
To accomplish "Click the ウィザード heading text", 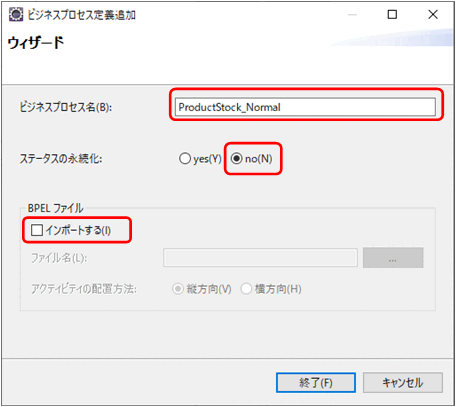I will (x=36, y=43).
